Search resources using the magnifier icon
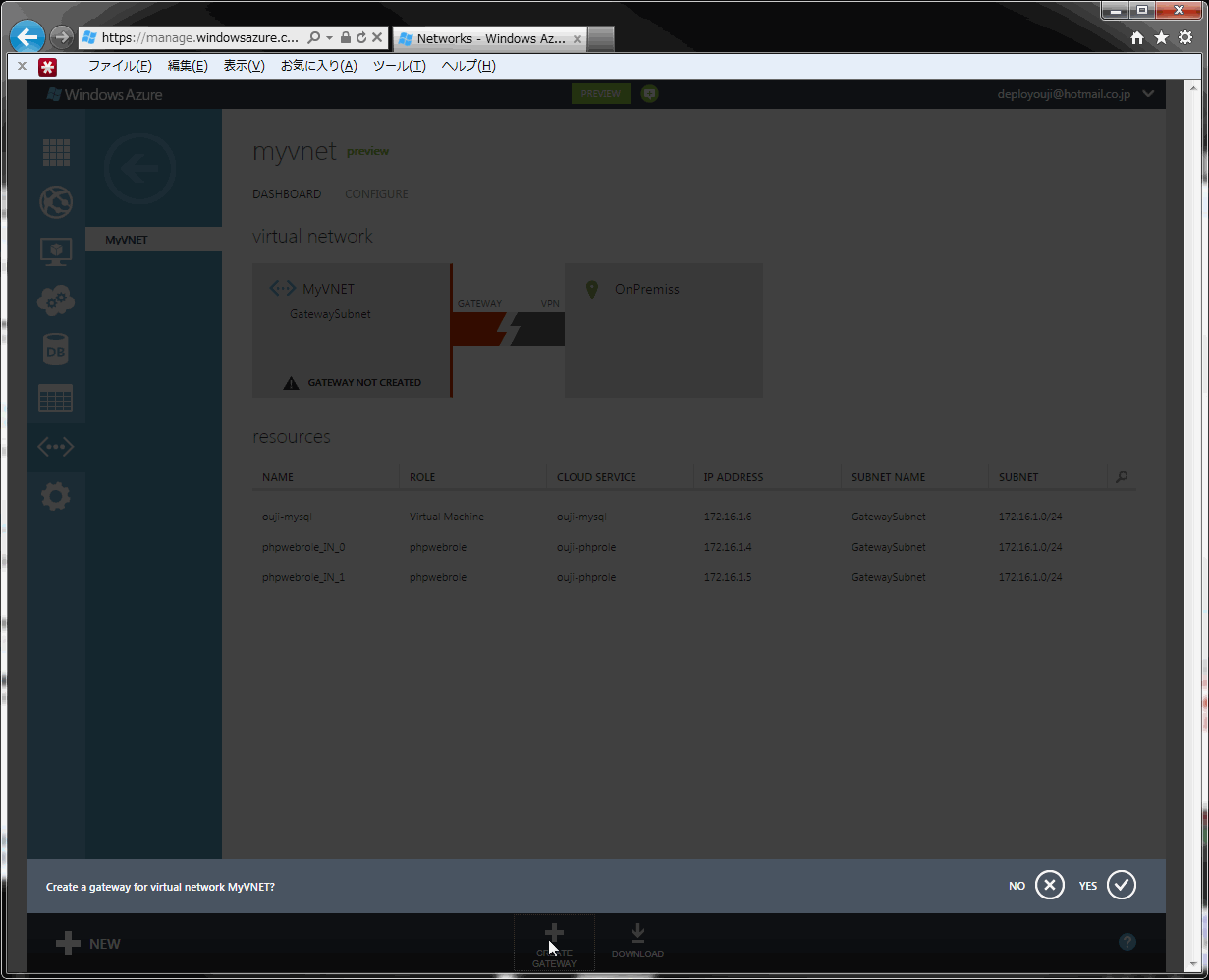This screenshot has height=980, width=1209. [1122, 477]
